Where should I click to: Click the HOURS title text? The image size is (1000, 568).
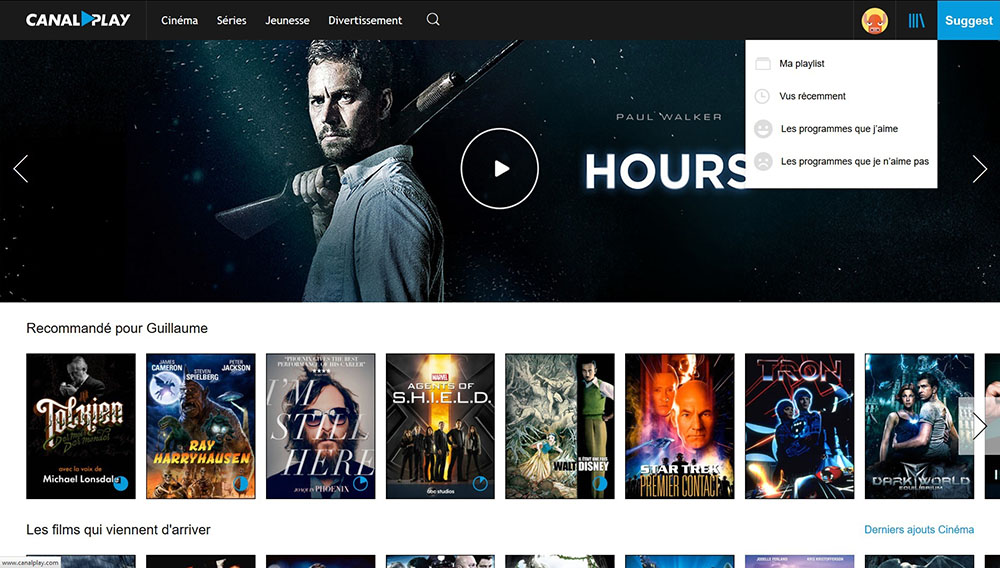(x=665, y=172)
